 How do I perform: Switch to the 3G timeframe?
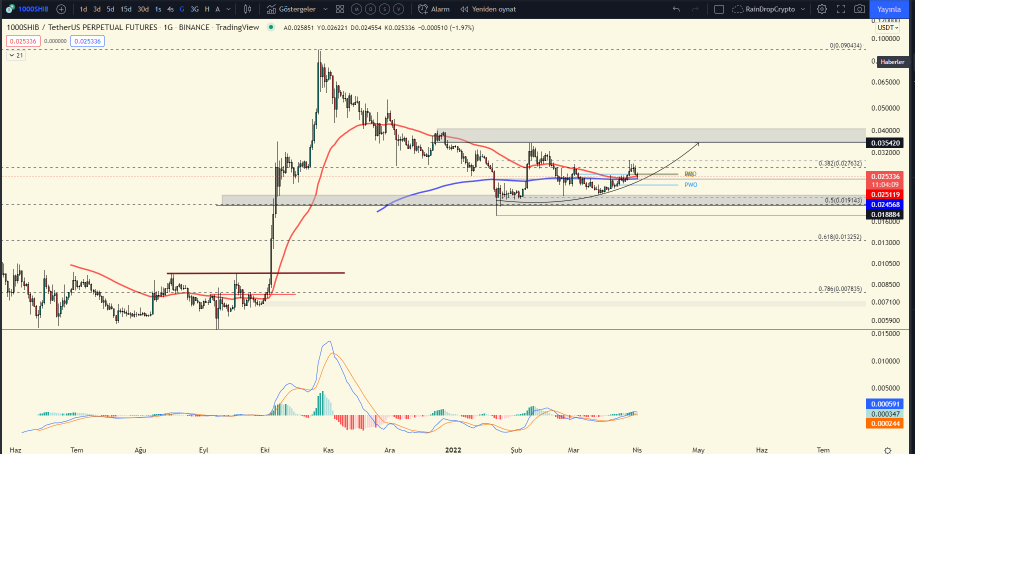(193, 9)
